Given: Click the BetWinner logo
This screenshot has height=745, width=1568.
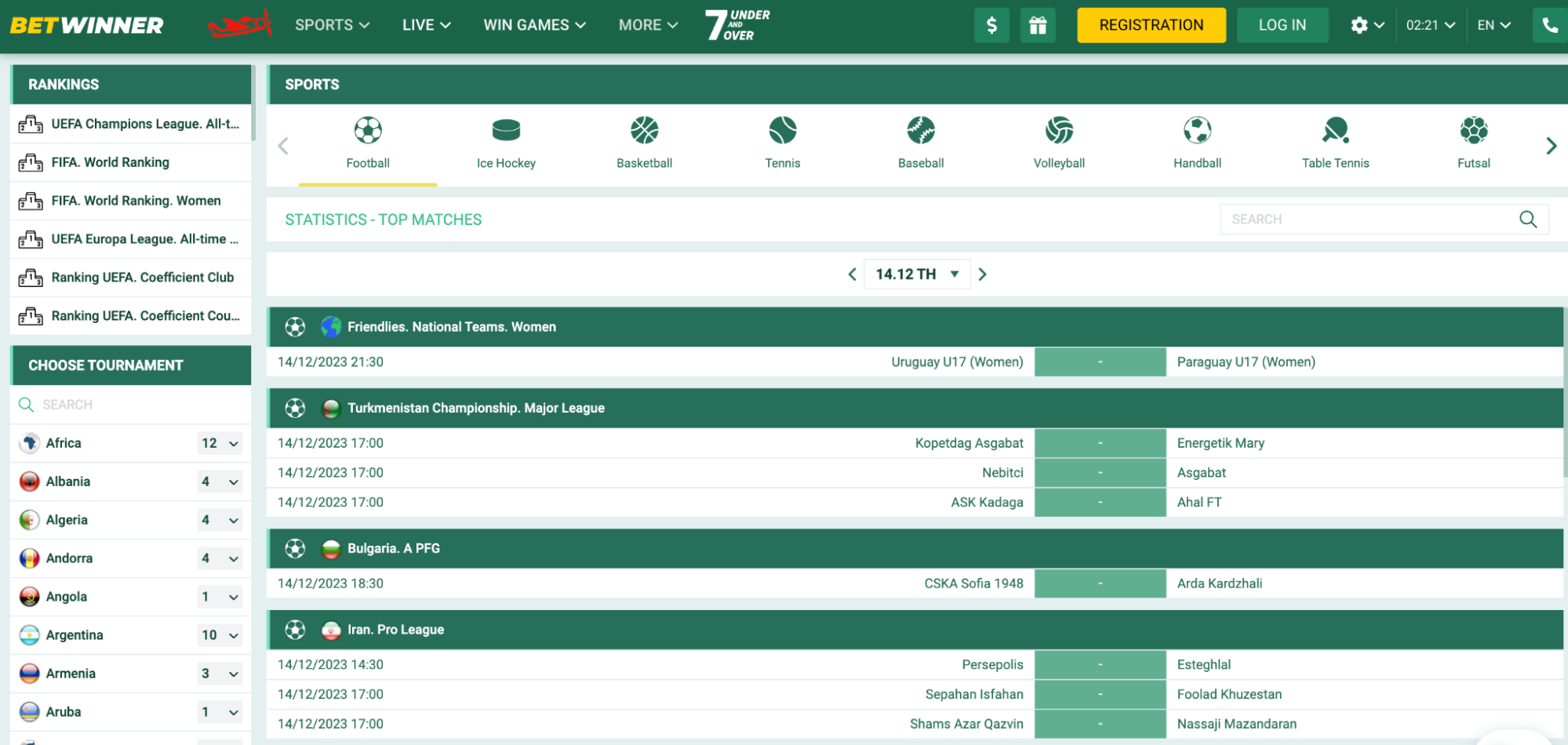Looking at the screenshot, I should coord(86,25).
